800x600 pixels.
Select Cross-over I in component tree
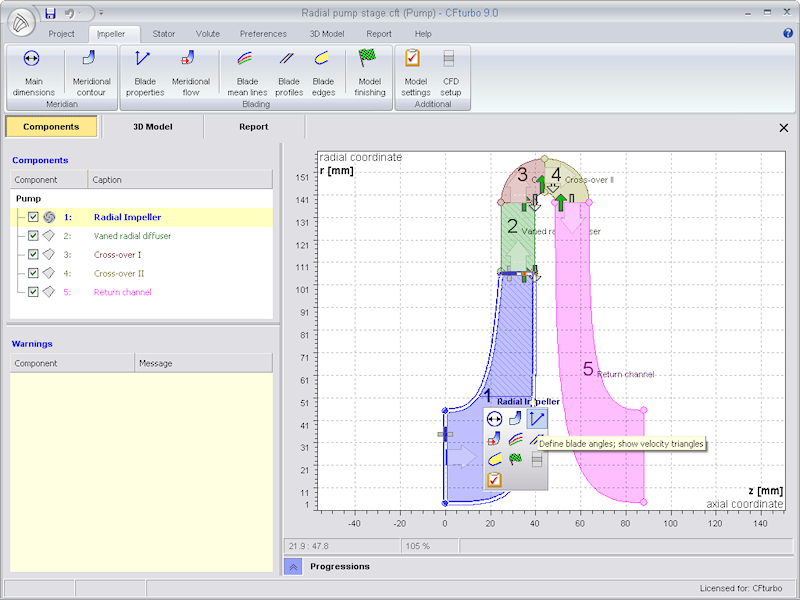[117, 255]
